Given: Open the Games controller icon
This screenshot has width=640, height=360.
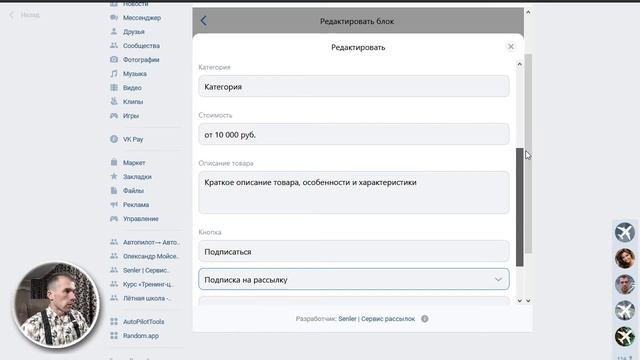Looking at the screenshot, I should (114, 116).
